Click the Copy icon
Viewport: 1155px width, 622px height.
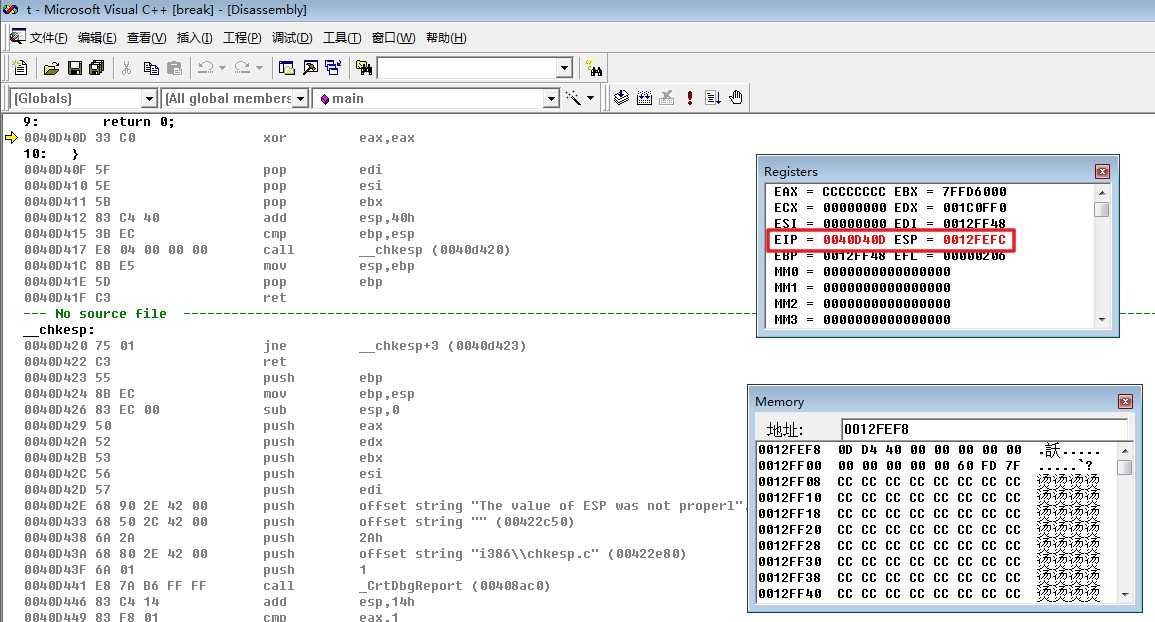point(151,69)
